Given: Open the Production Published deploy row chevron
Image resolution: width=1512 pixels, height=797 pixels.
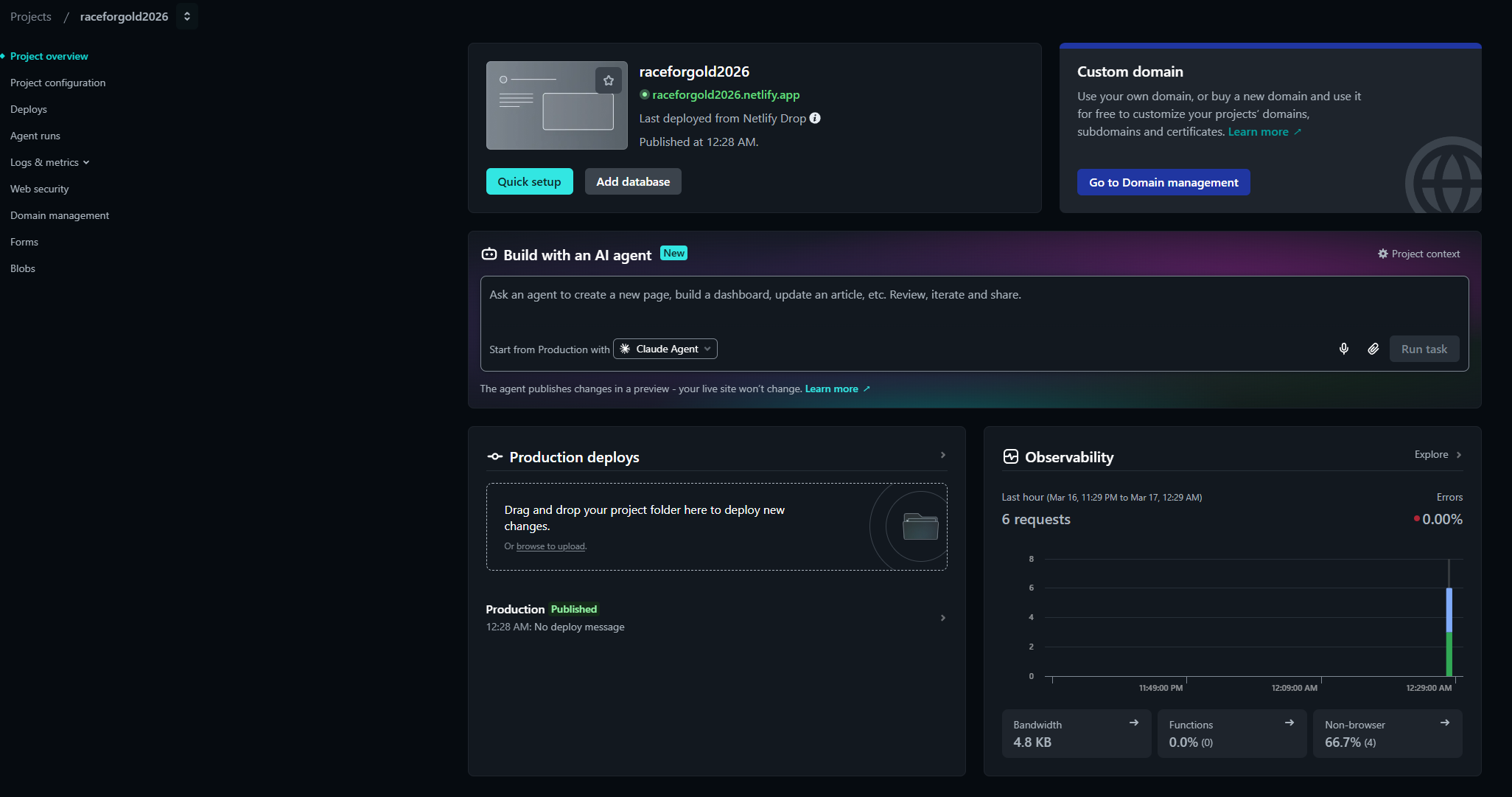Looking at the screenshot, I should click(x=943, y=618).
